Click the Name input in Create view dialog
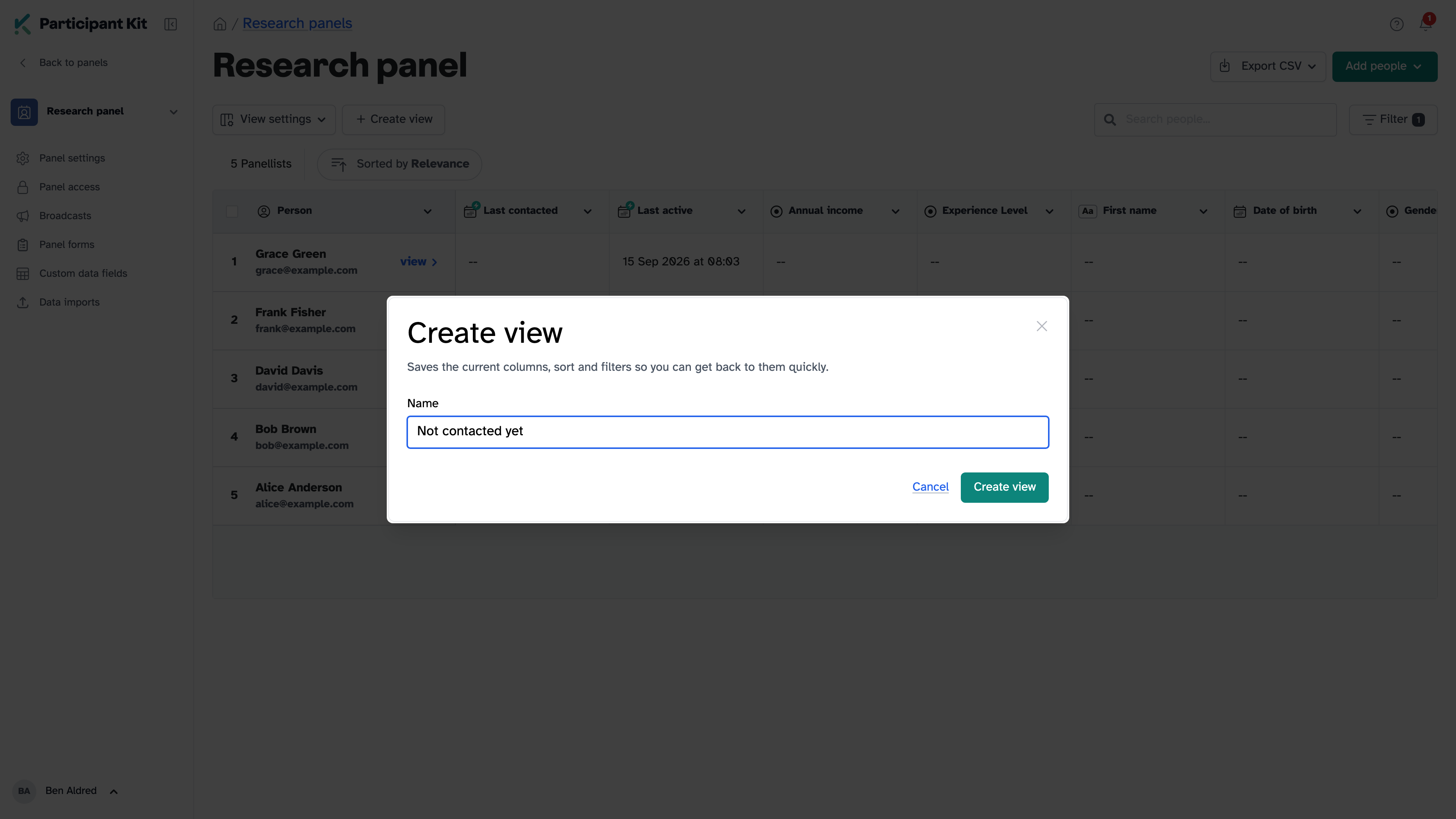Screen dimensions: 1456x819 728,432
